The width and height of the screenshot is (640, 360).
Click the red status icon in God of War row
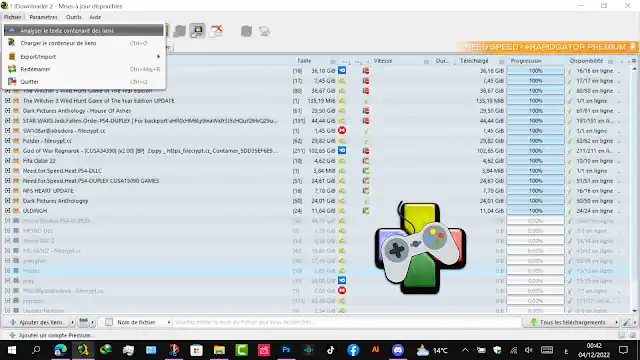[366, 151]
